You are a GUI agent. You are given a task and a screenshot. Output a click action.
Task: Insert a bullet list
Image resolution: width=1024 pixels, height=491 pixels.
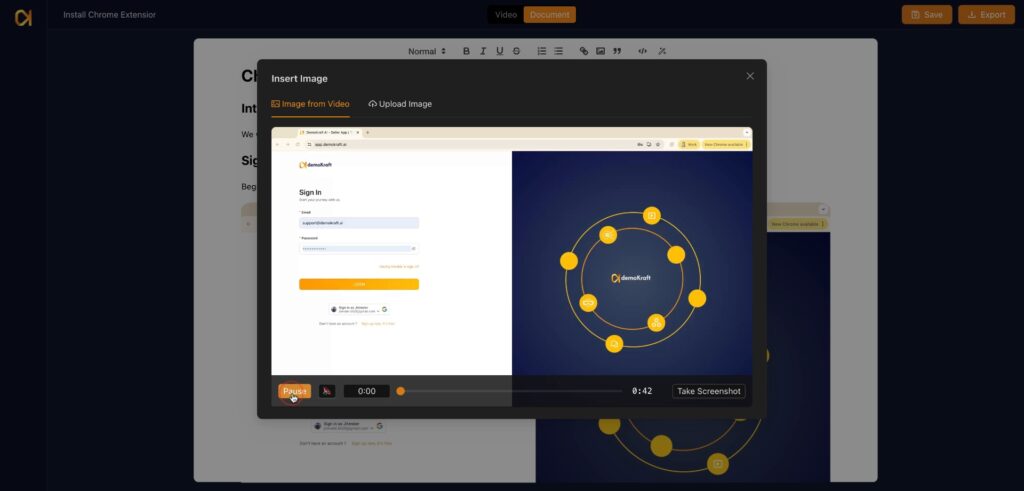(558, 51)
